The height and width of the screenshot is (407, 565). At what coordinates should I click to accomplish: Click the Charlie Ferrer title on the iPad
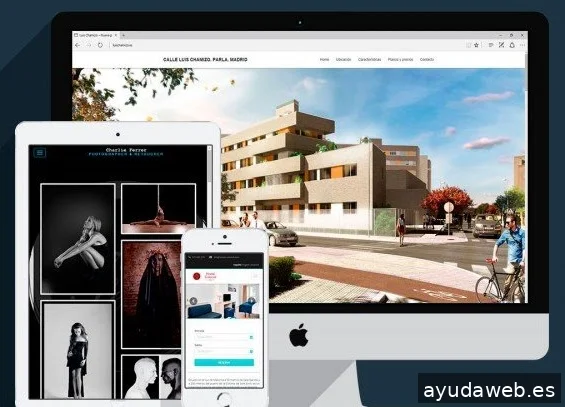(x=126, y=150)
